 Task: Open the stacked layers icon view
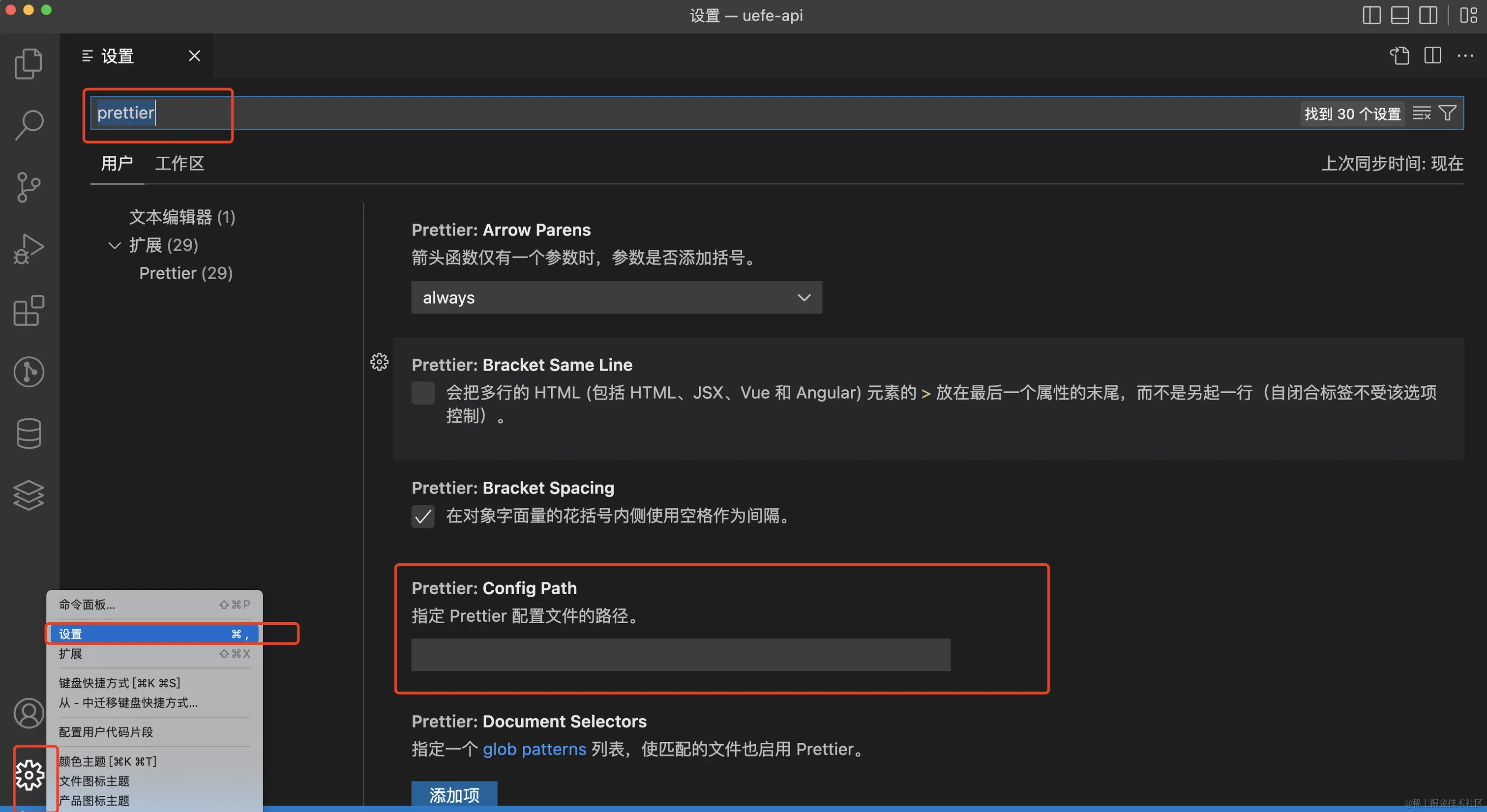(x=29, y=495)
